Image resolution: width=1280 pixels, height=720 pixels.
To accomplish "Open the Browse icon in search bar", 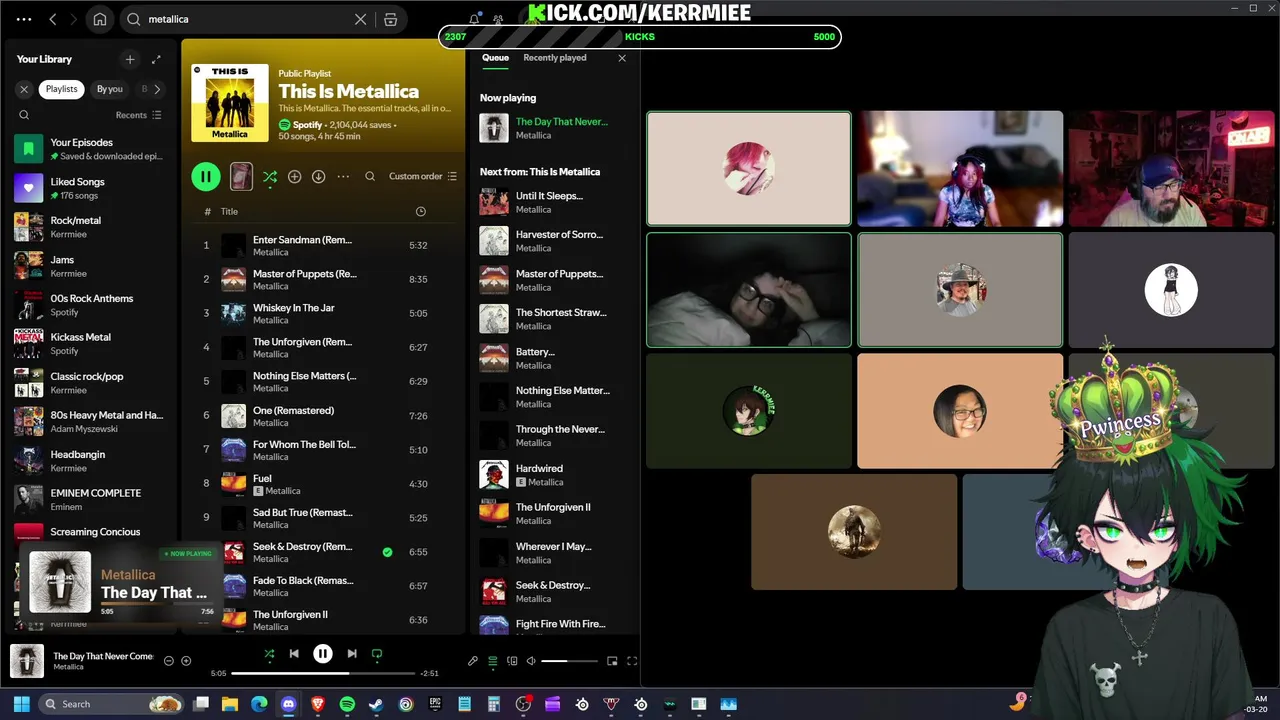I will pyautogui.click(x=391, y=19).
